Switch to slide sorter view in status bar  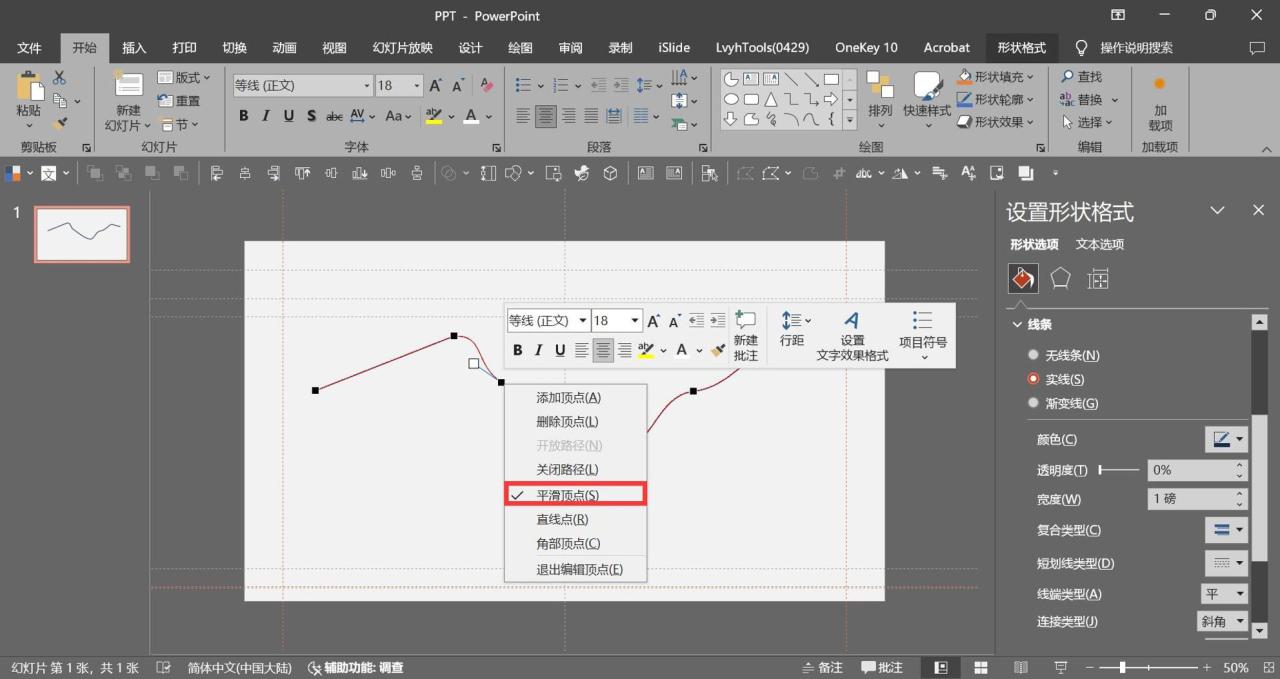pos(981,667)
